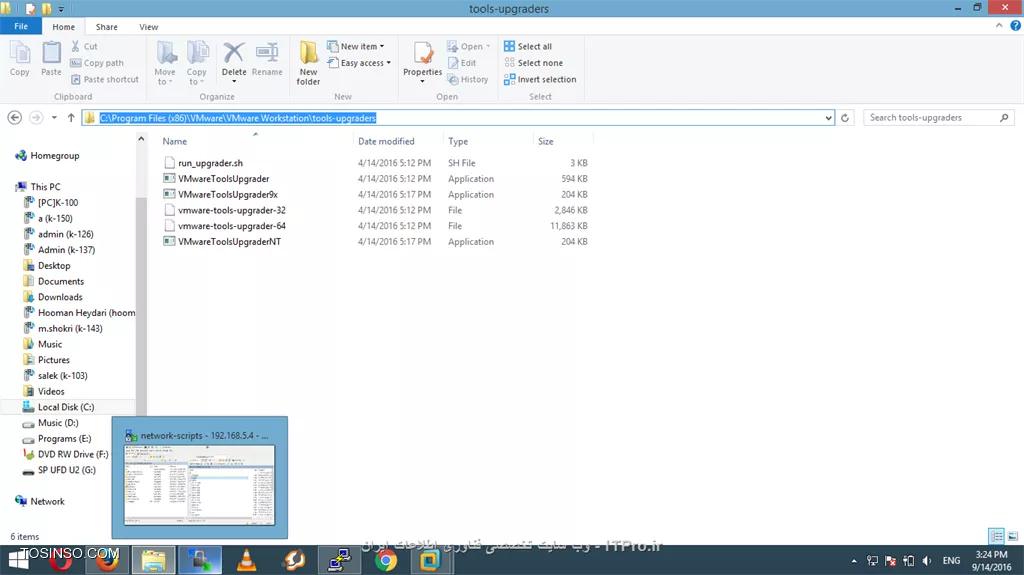
Task: Expand the address bar history dropdown
Action: tap(828, 118)
